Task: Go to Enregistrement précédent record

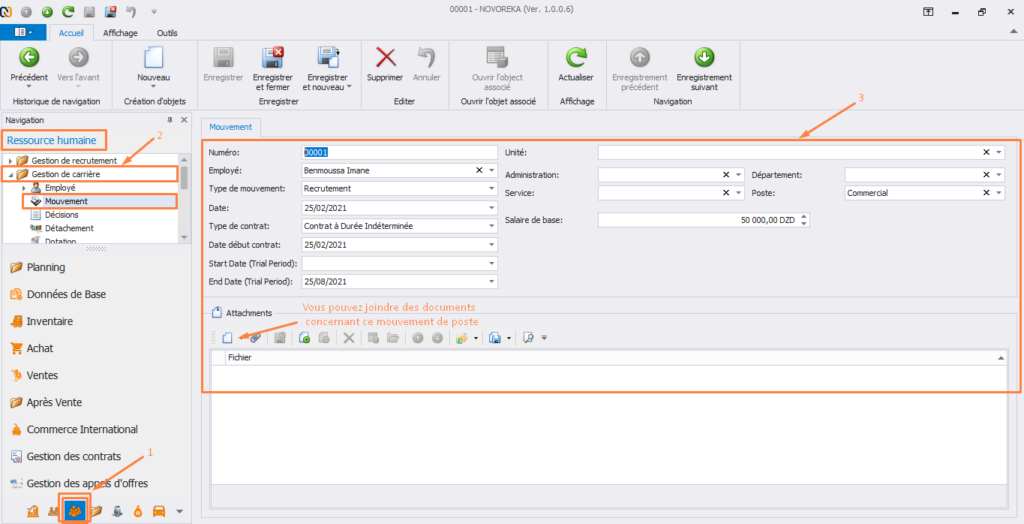Action: (x=639, y=69)
